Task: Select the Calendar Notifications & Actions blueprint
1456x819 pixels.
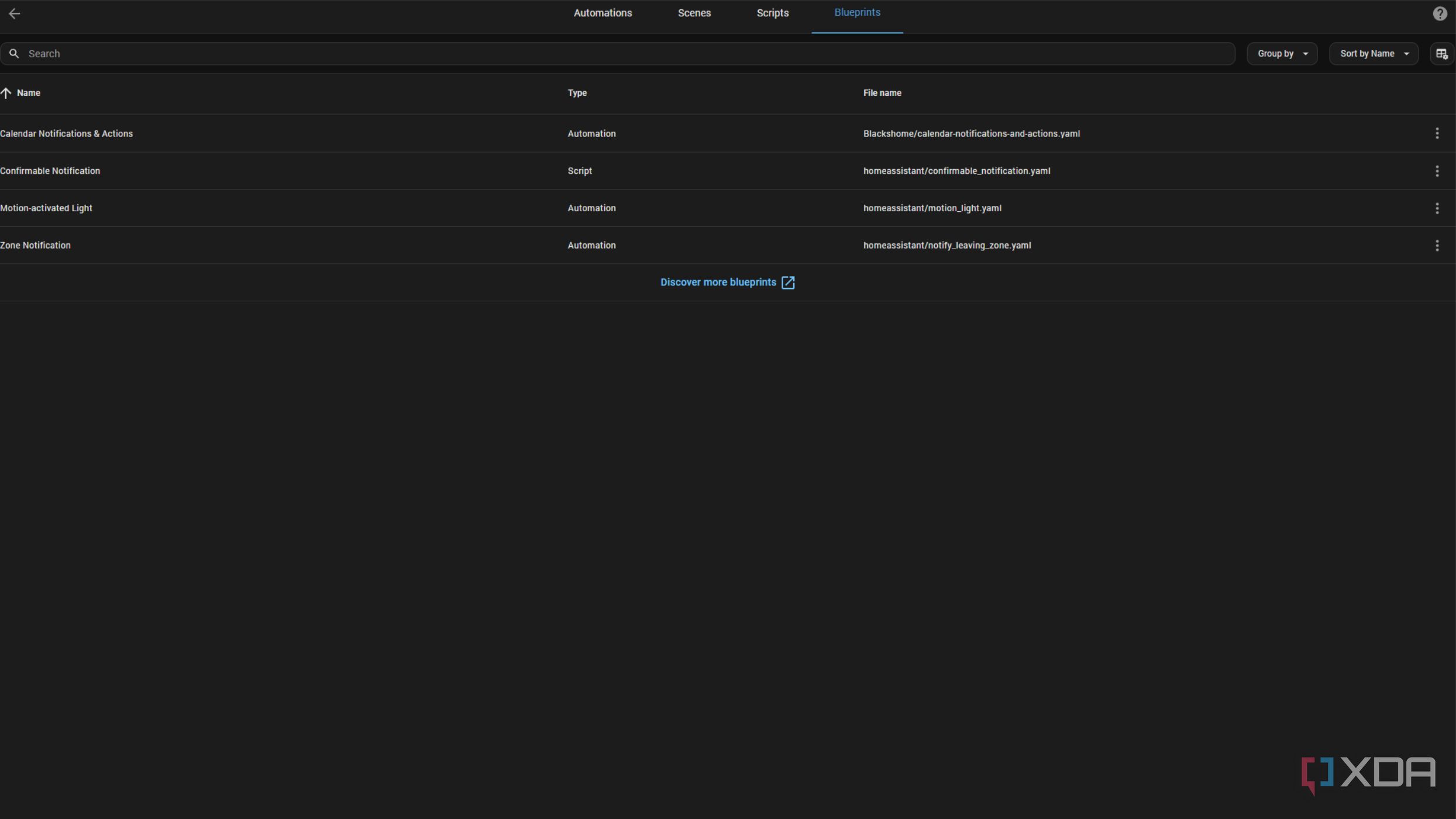Action: (66, 134)
